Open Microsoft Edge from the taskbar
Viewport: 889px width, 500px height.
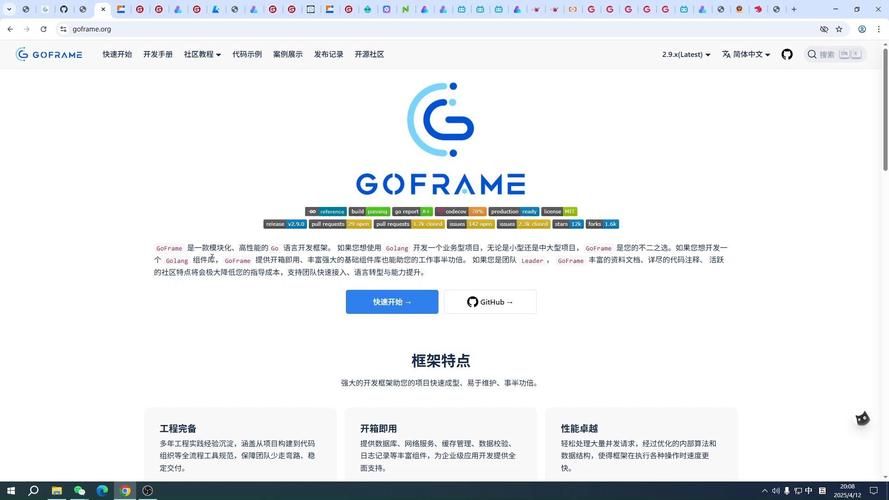(x=102, y=490)
